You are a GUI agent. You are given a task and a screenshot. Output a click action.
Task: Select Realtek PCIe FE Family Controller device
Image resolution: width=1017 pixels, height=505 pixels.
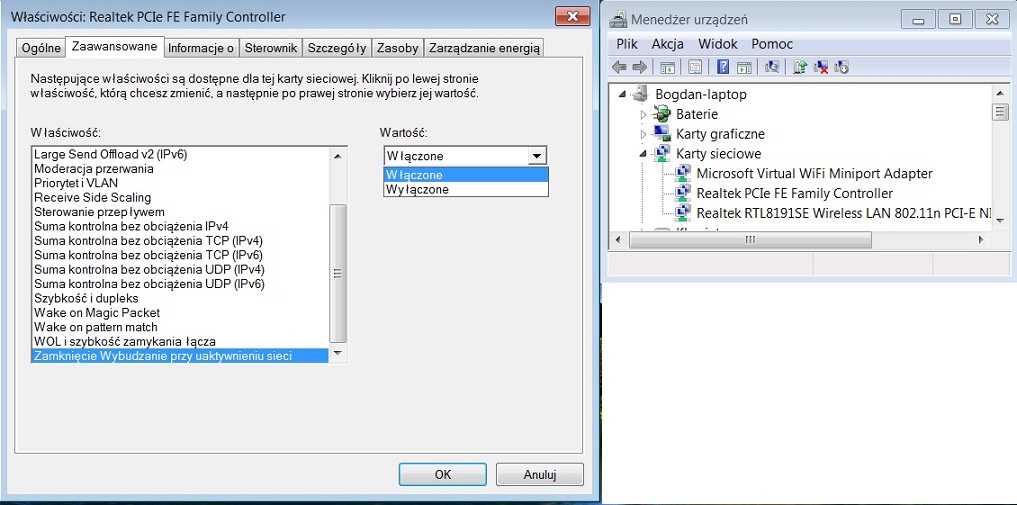795,193
